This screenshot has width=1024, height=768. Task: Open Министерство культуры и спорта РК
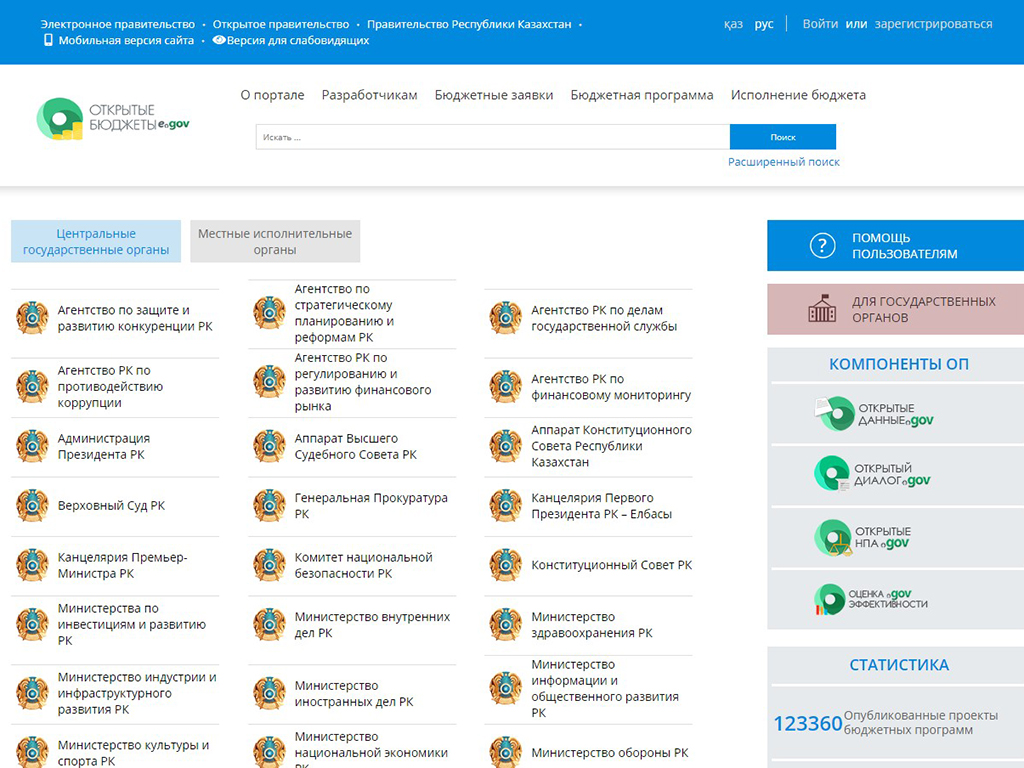click(x=133, y=752)
